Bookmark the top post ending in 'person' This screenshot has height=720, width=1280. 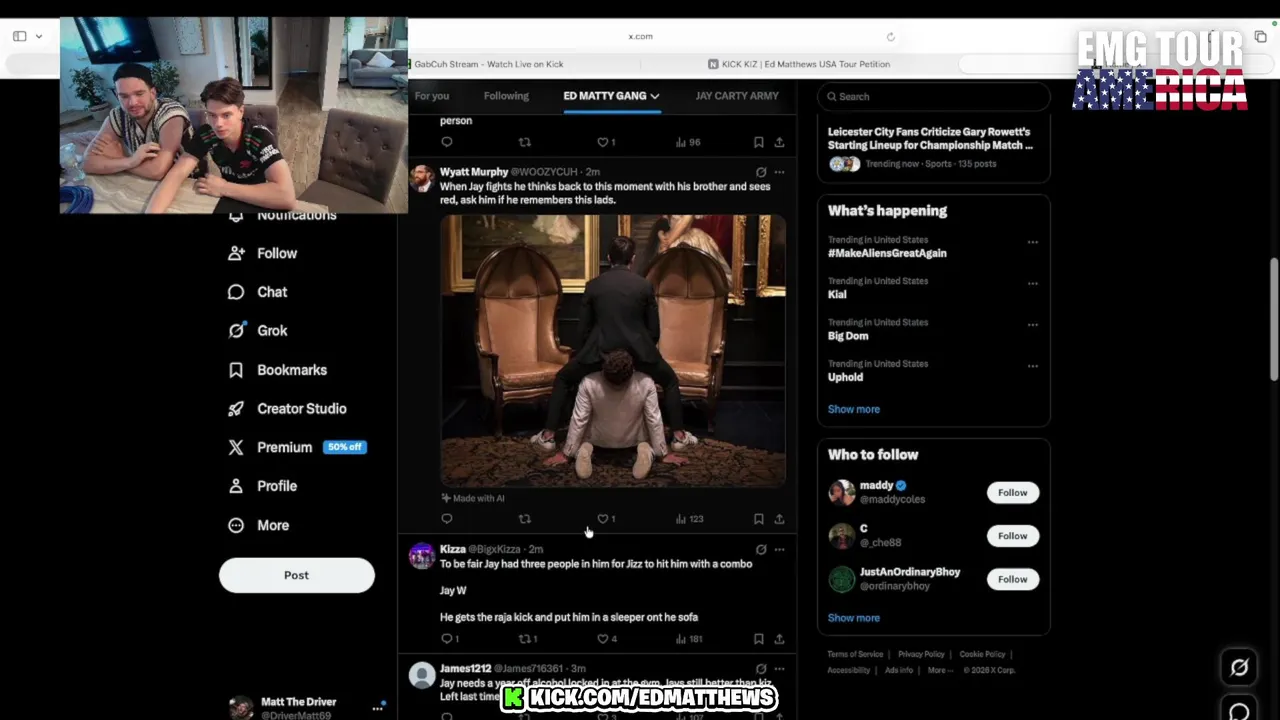click(759, 142)
